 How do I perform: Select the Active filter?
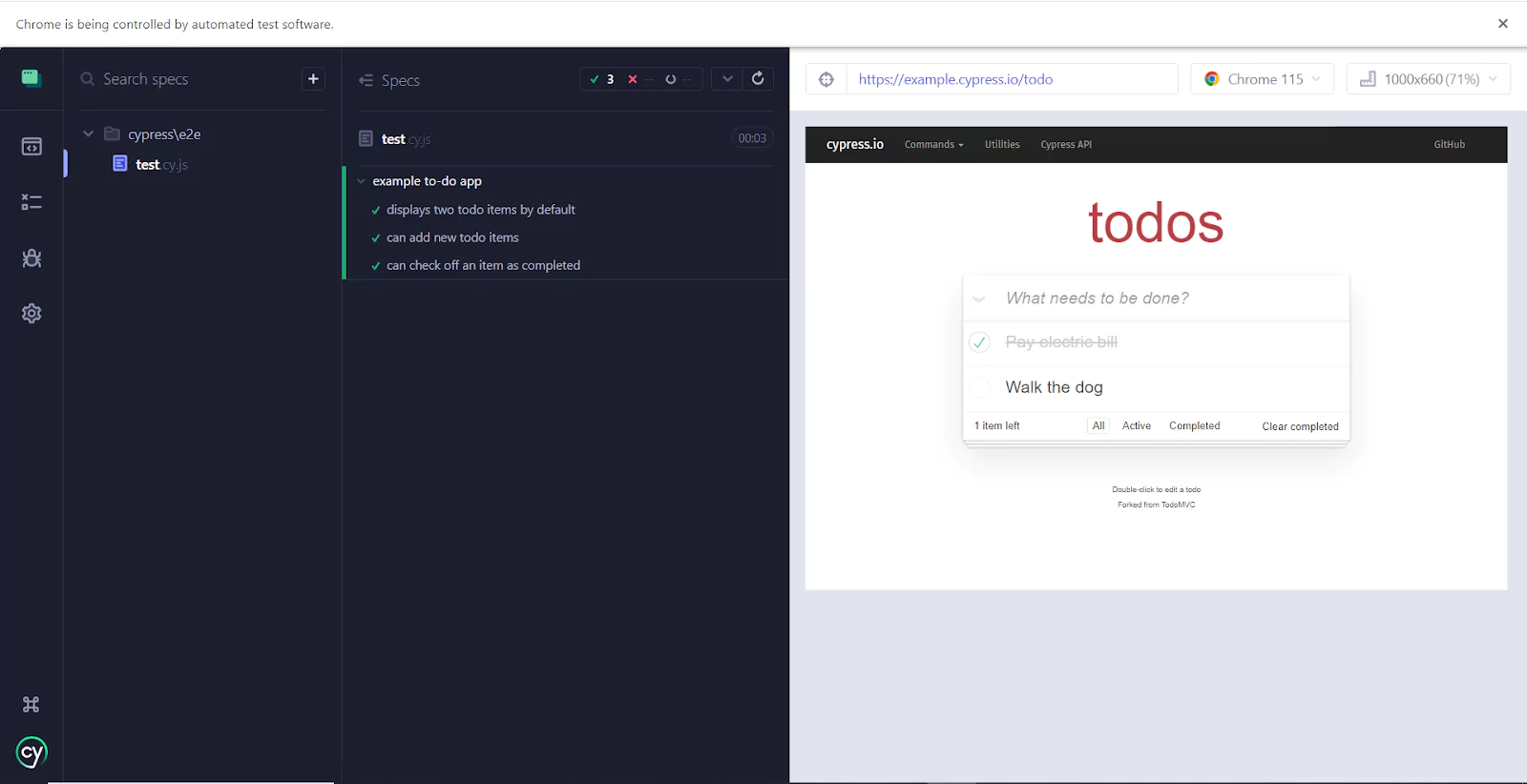1136,426
